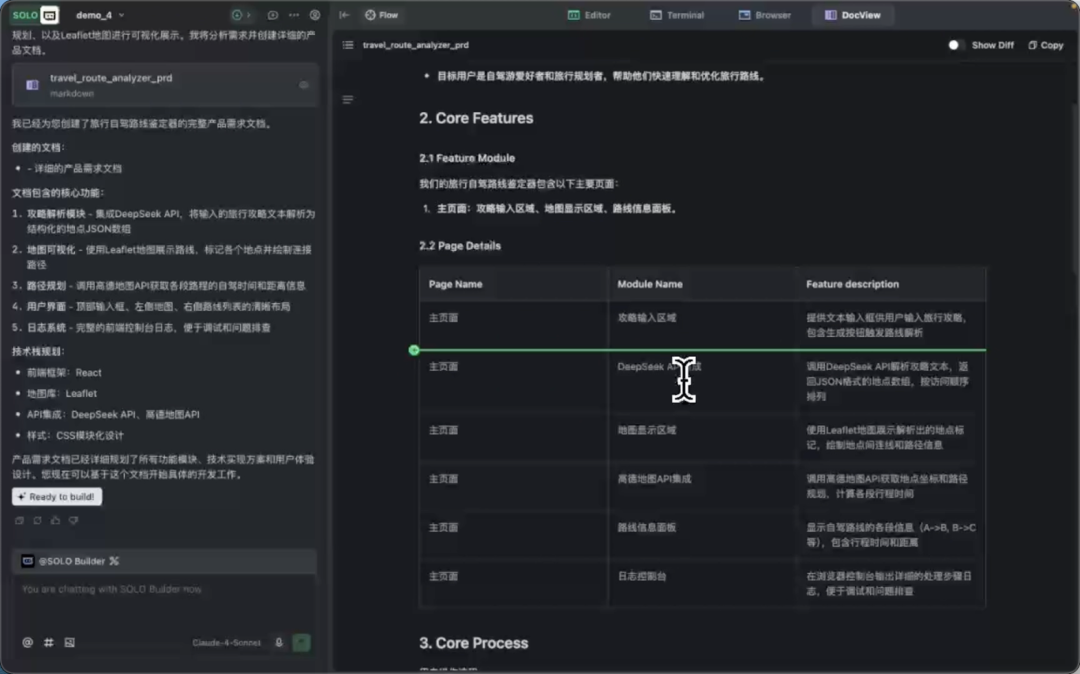Click the Ready to build! button
1080x674 pixels.
pyautogui.click(x=57, y=496)
